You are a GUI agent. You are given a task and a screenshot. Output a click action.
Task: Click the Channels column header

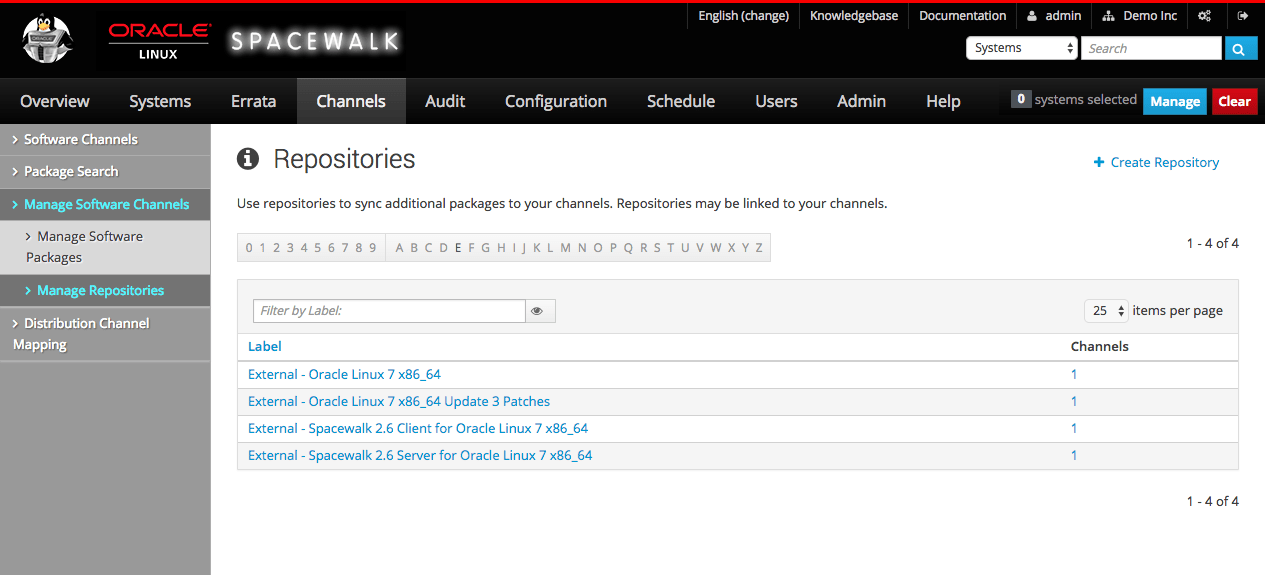pyautogui.click(x=1100, y=346)
